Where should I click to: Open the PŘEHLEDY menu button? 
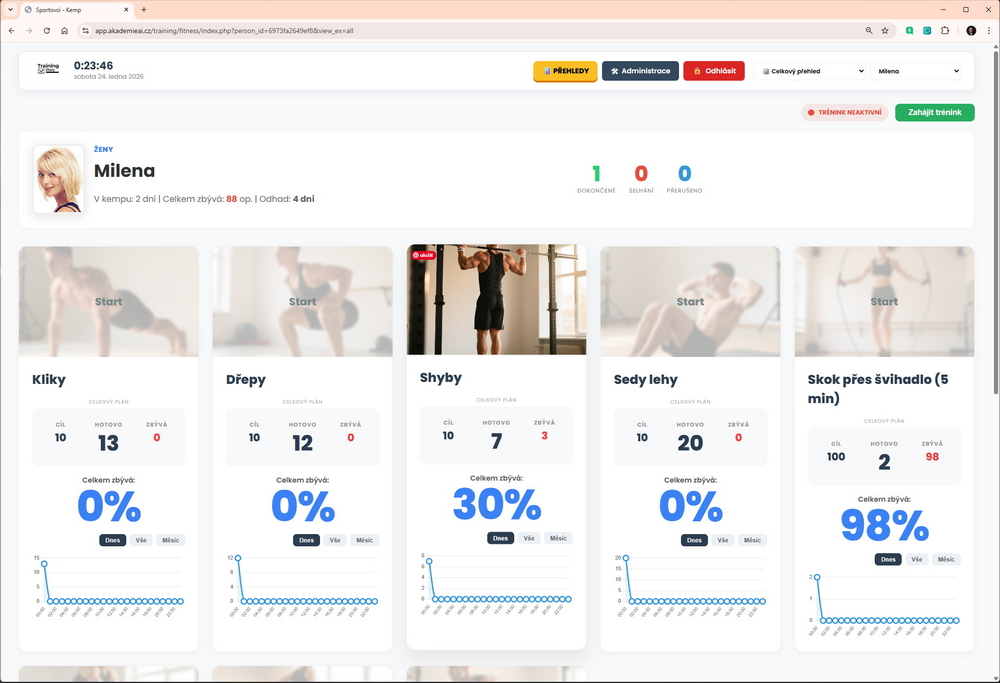(565, 71)
